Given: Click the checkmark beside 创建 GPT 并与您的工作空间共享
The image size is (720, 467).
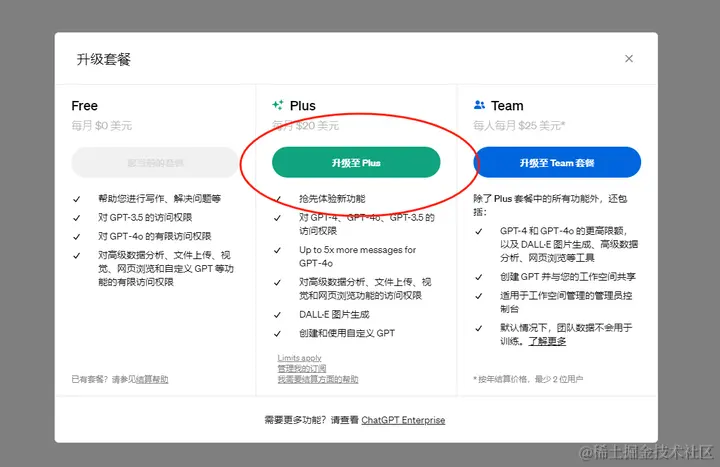Looking at the screenshot, I should (478, 277).
